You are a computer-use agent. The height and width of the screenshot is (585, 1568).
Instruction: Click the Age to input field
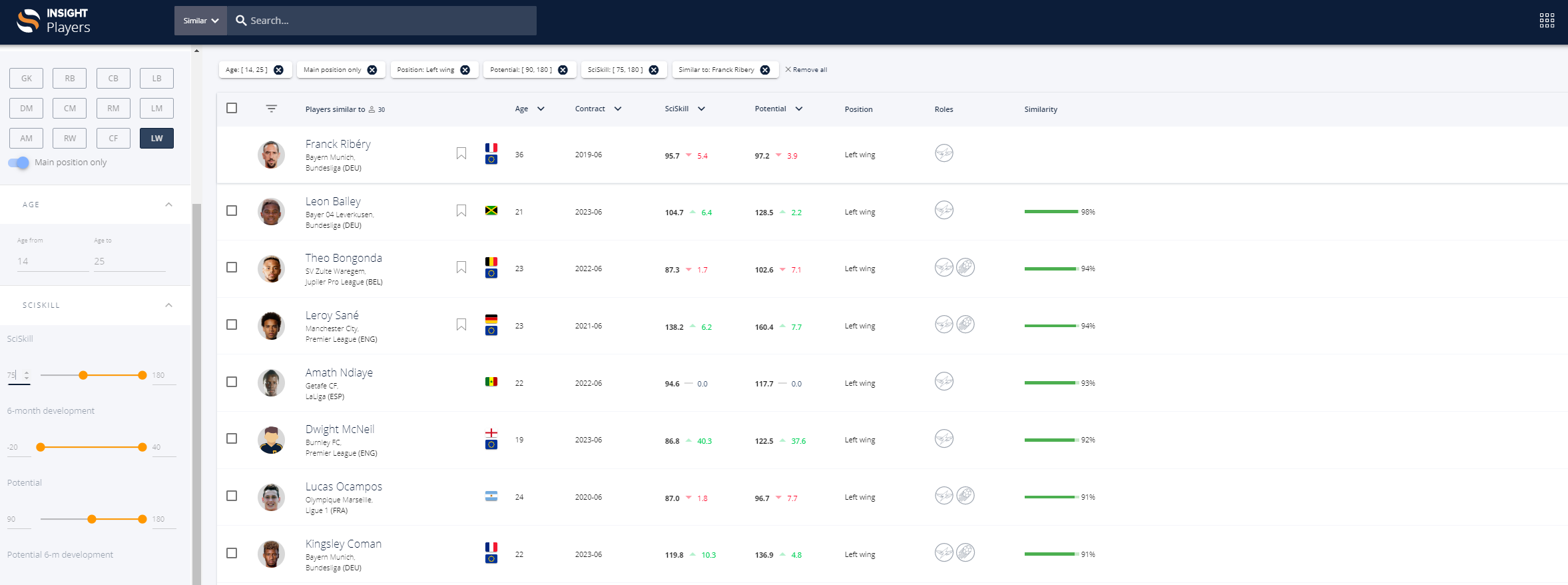coord(129,261)
